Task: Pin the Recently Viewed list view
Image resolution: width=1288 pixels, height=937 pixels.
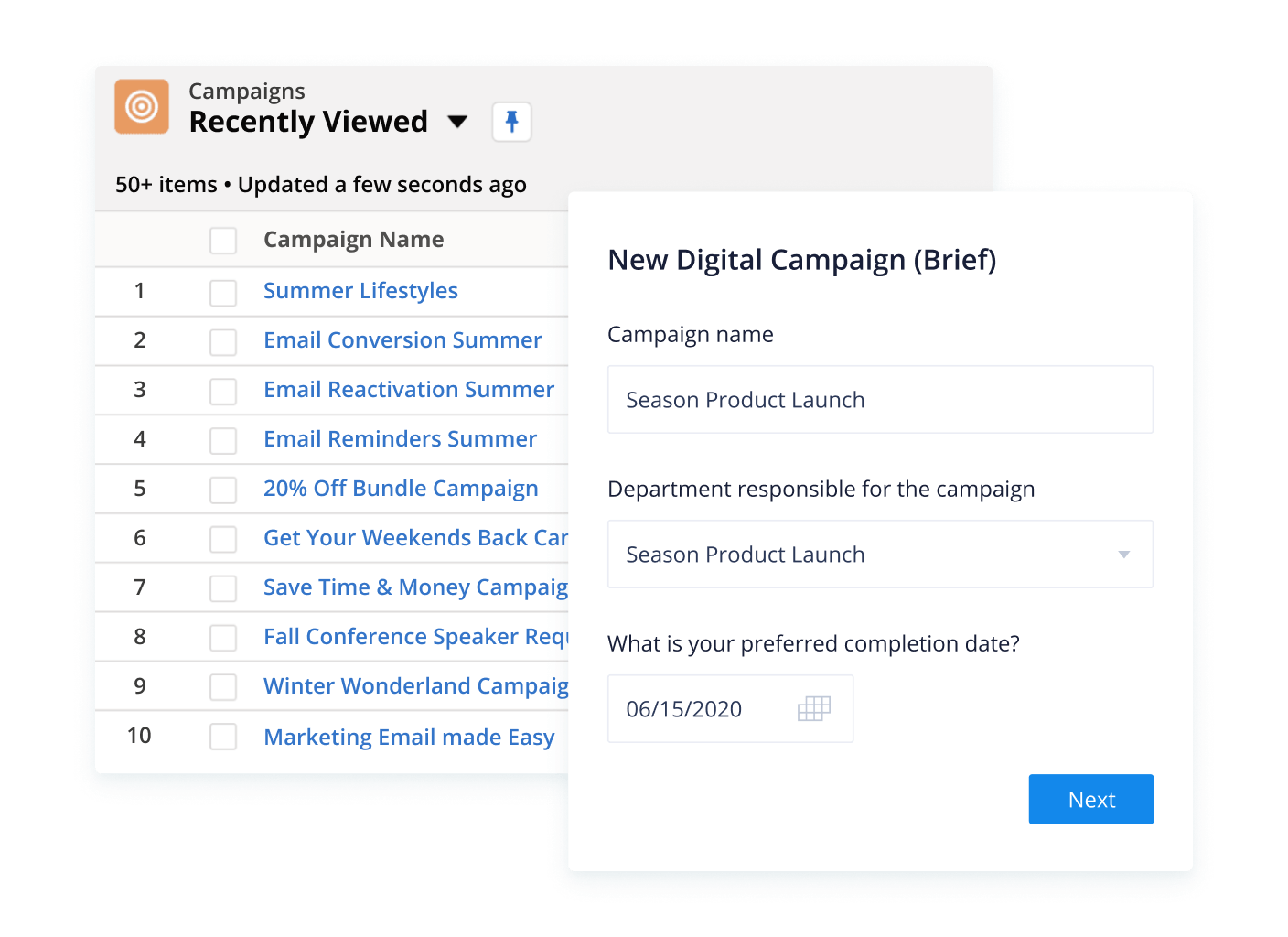Action: coord(511,122)
